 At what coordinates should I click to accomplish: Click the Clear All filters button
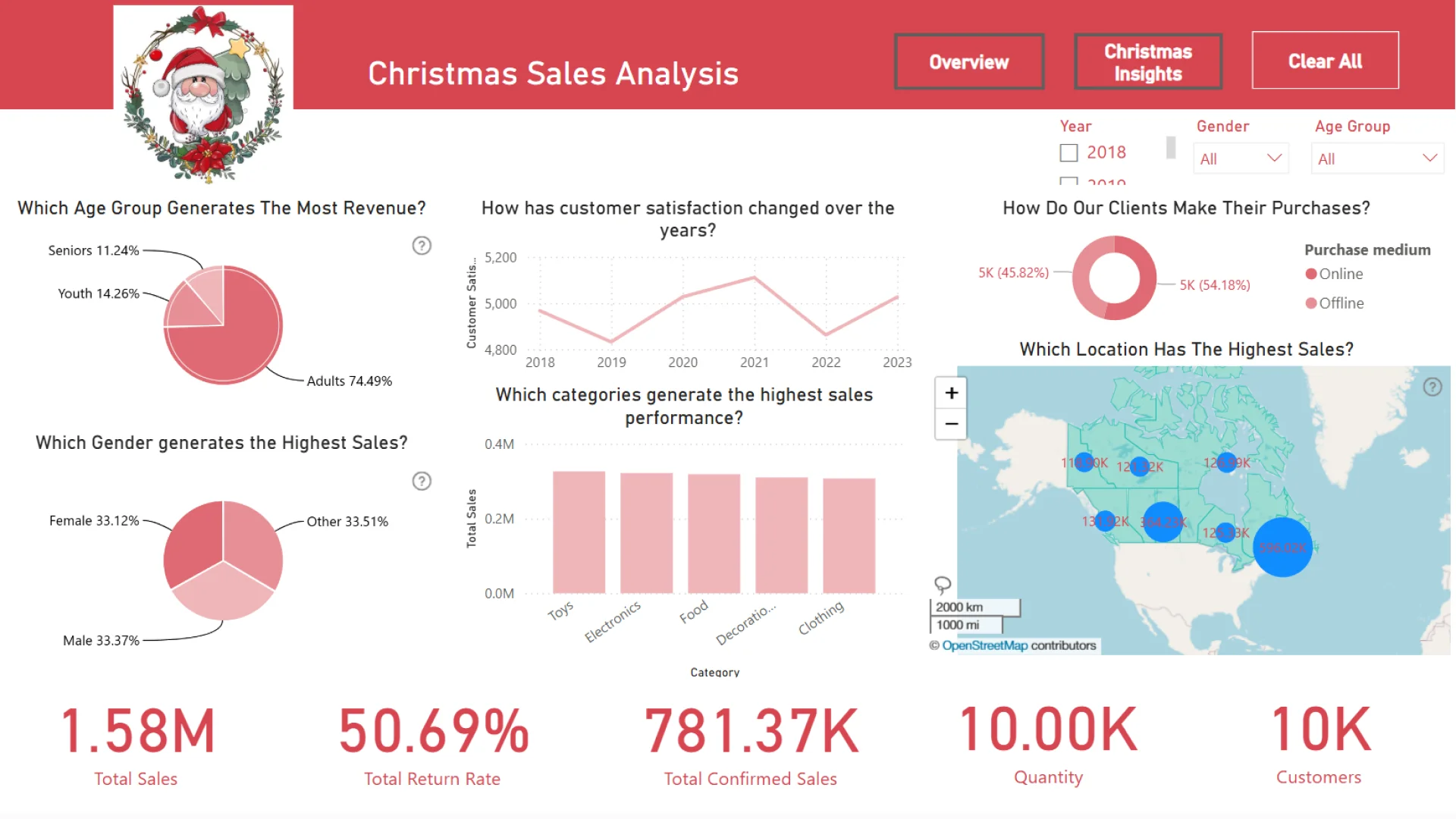tap(1325, 61)
